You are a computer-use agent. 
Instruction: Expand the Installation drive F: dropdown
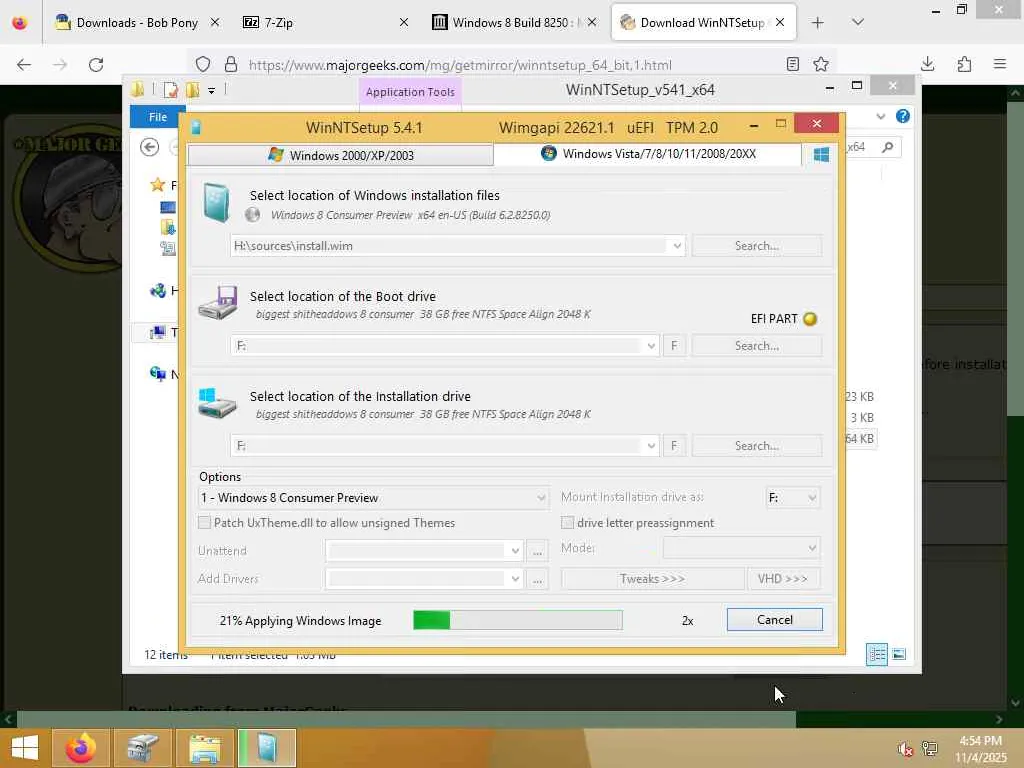click(x=650, y=446)
